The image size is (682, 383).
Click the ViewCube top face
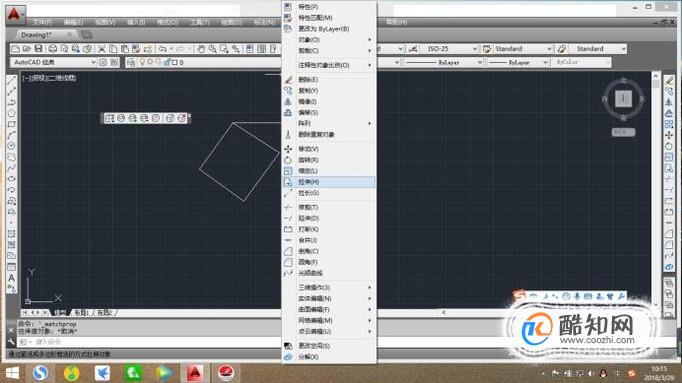click(x=623, y=99)
